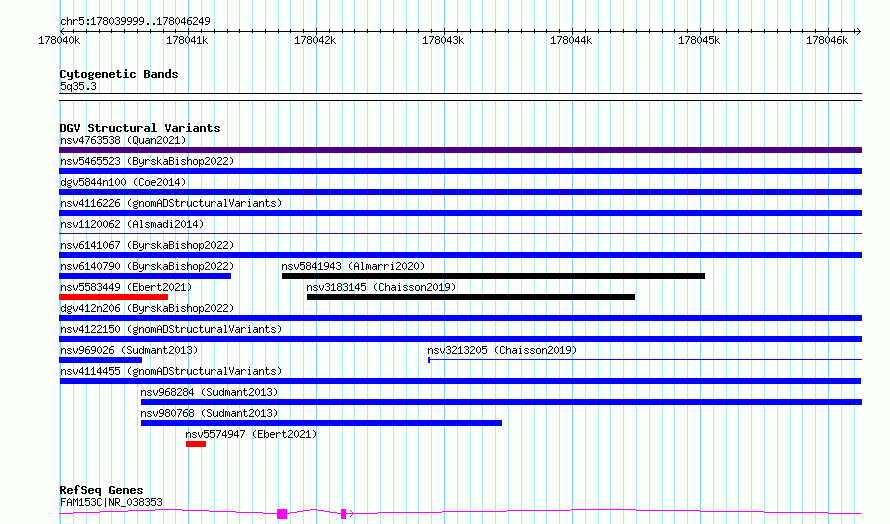Open the nsv968284 (Sudmant2013) label

[209, 392]
